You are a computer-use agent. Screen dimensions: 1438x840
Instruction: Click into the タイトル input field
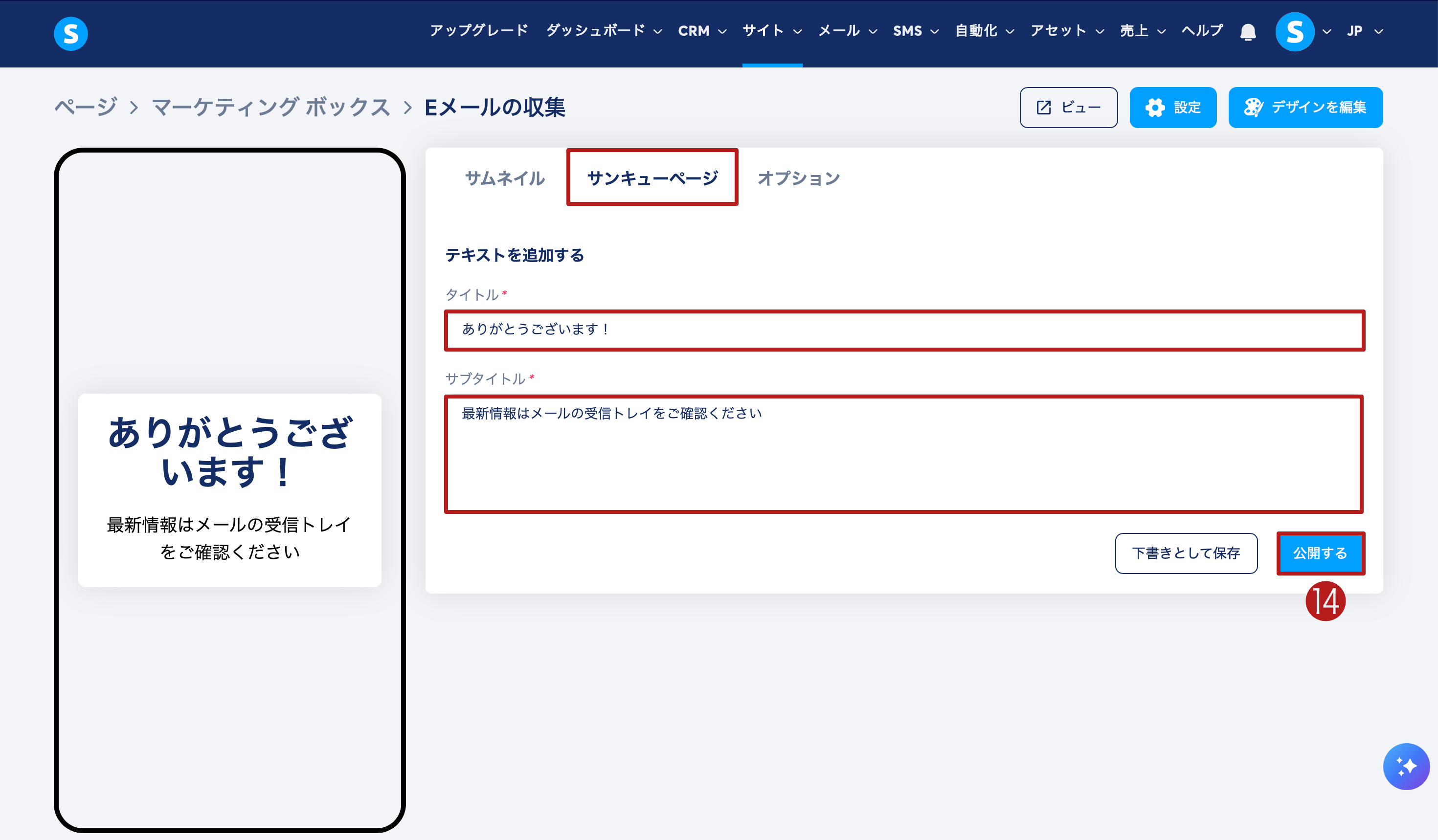point(904,330)
